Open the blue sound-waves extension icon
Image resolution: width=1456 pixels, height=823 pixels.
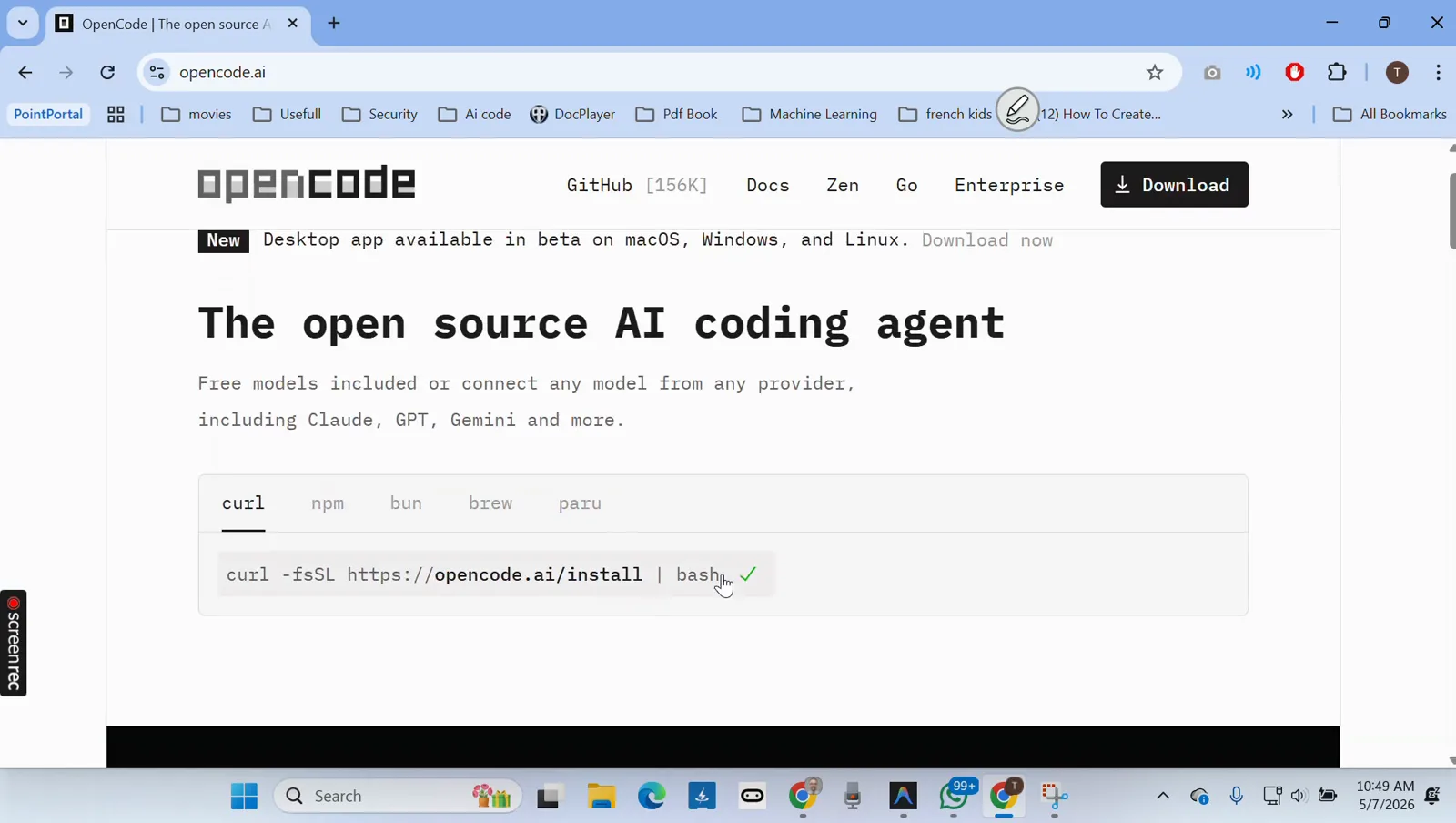click(1254, 72)
